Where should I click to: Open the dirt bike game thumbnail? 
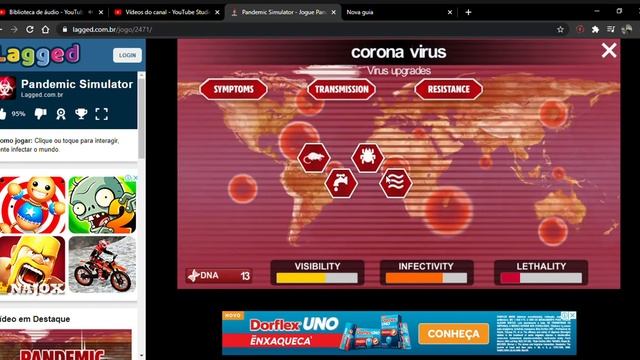[102, 265]
